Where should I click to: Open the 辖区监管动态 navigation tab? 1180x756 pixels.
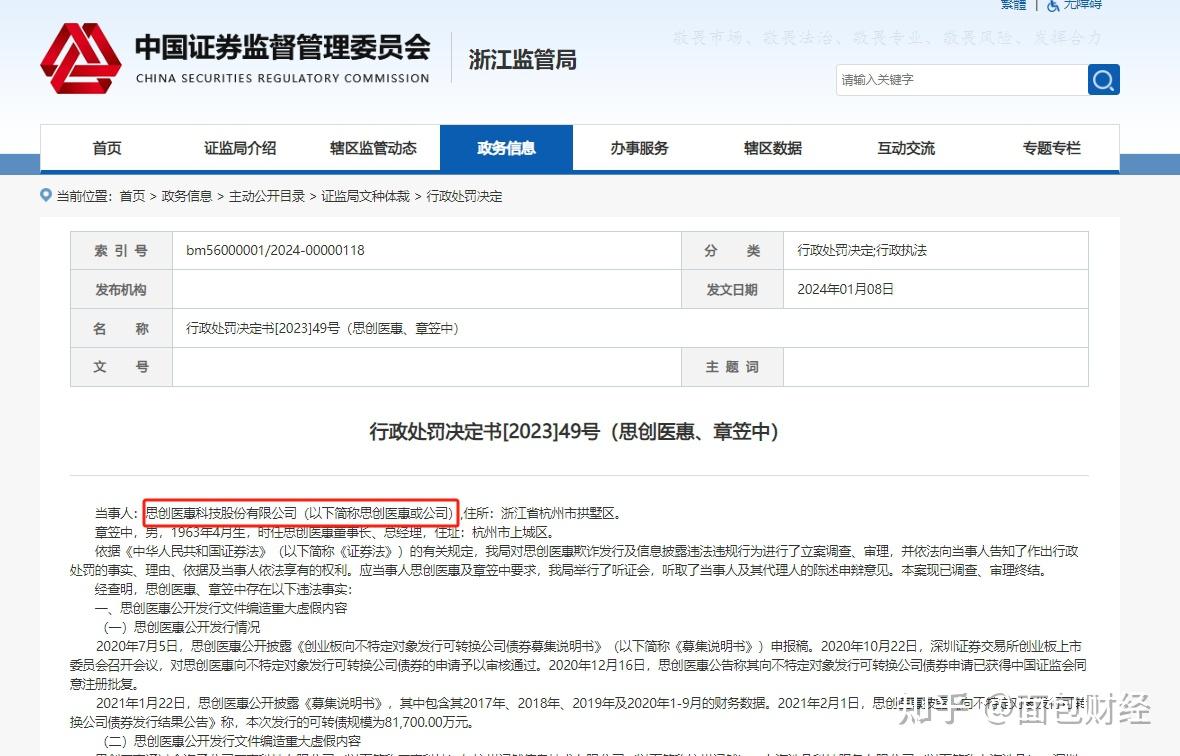pyautogui.click(x=373, y=148)
